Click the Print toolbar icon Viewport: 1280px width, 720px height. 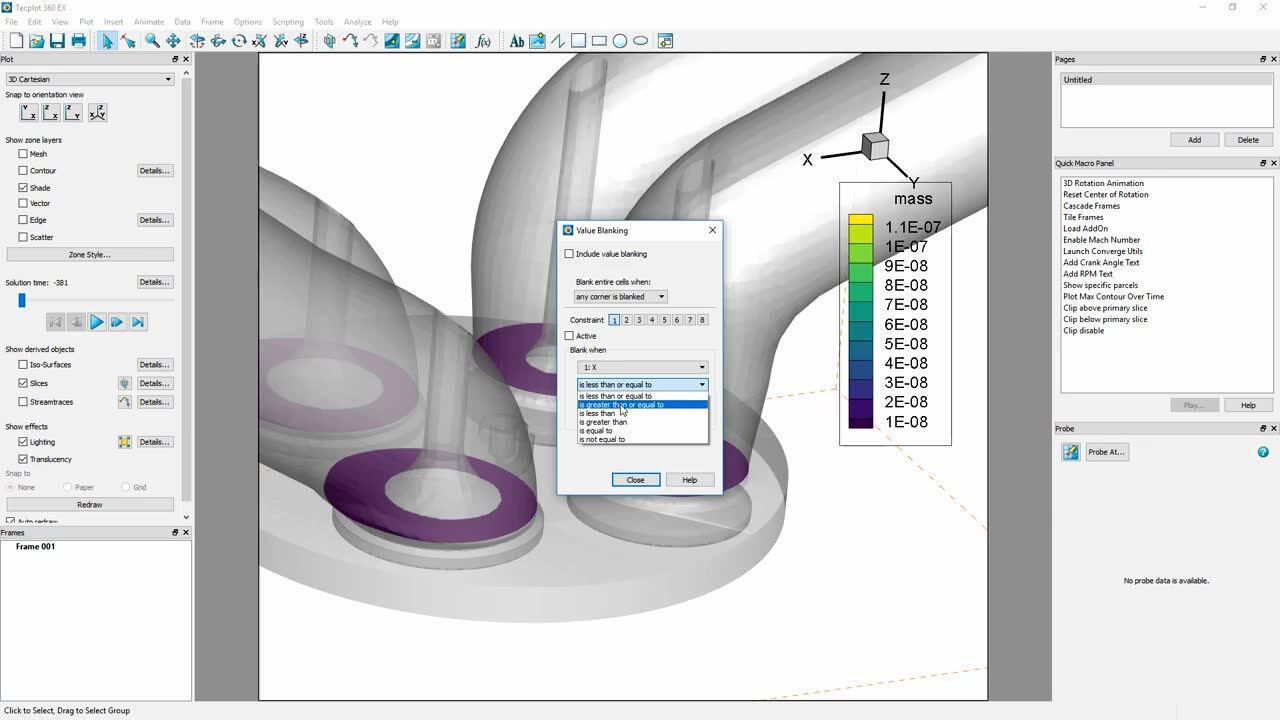pos(78,41)
